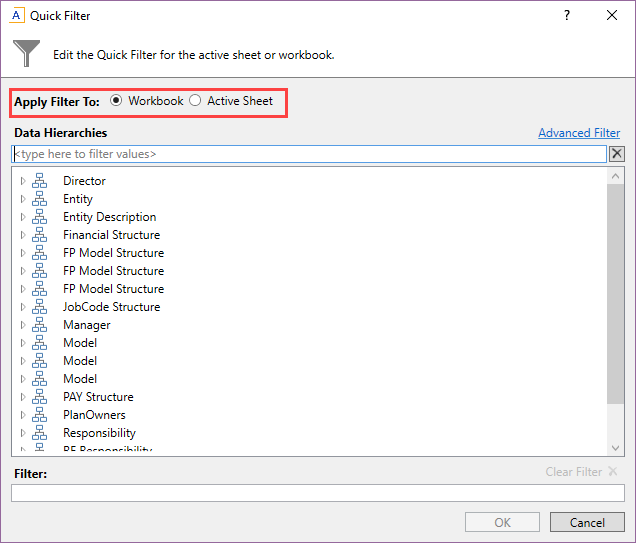
Task: Select the Manager tree item
Action: click(87, 325)
